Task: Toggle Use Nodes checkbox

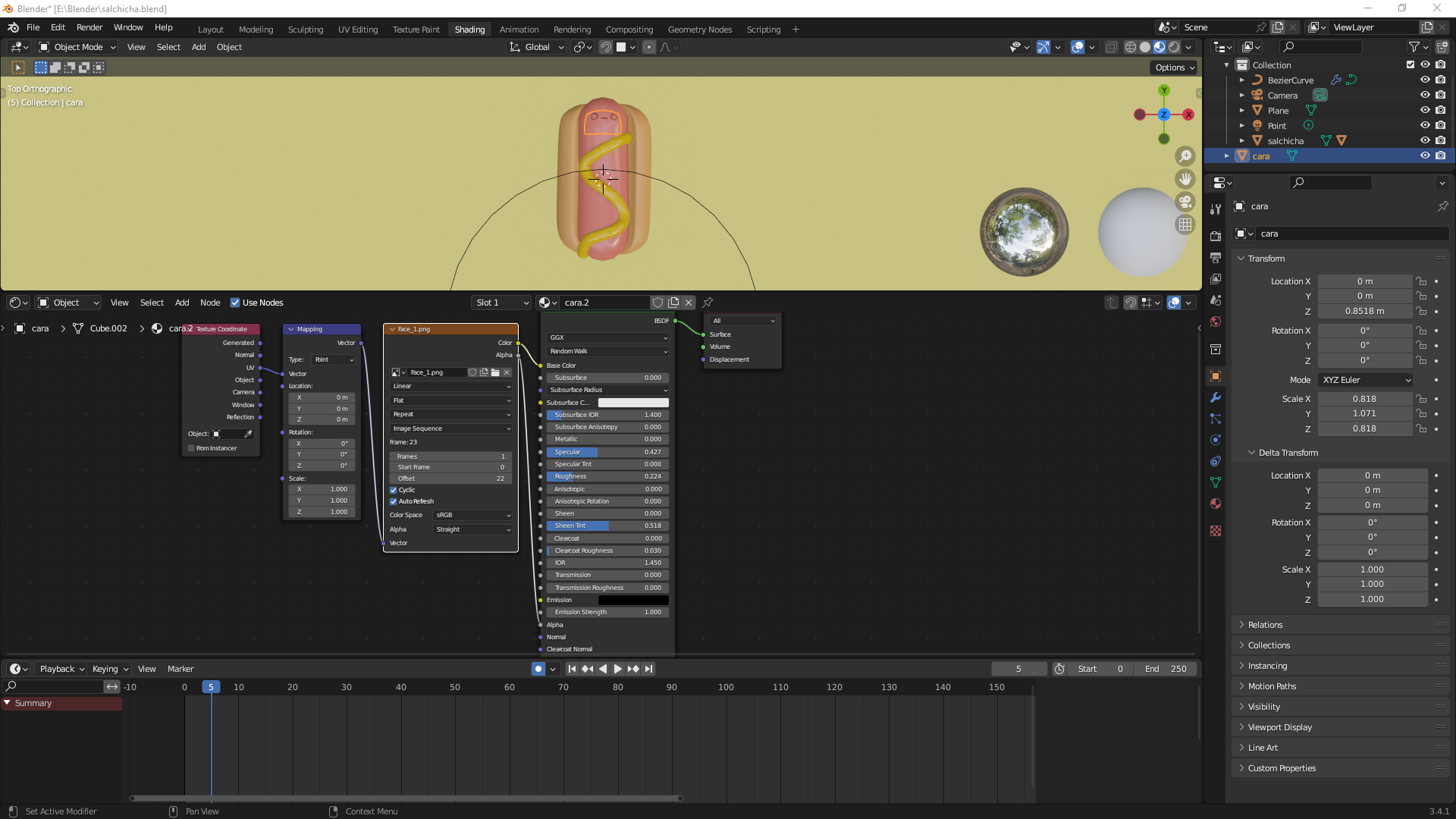Action: tap(235, 303)
